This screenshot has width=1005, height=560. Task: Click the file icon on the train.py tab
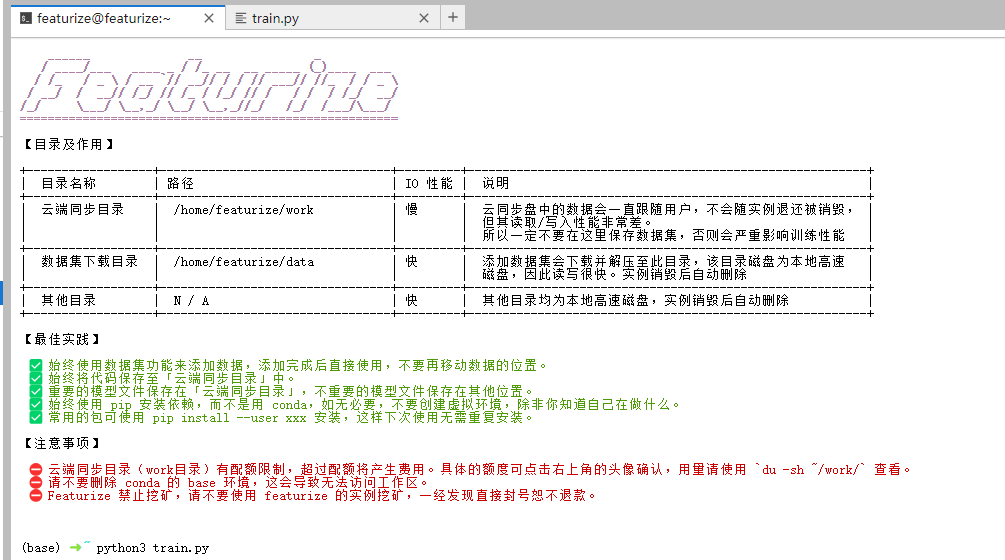(240, 18)
